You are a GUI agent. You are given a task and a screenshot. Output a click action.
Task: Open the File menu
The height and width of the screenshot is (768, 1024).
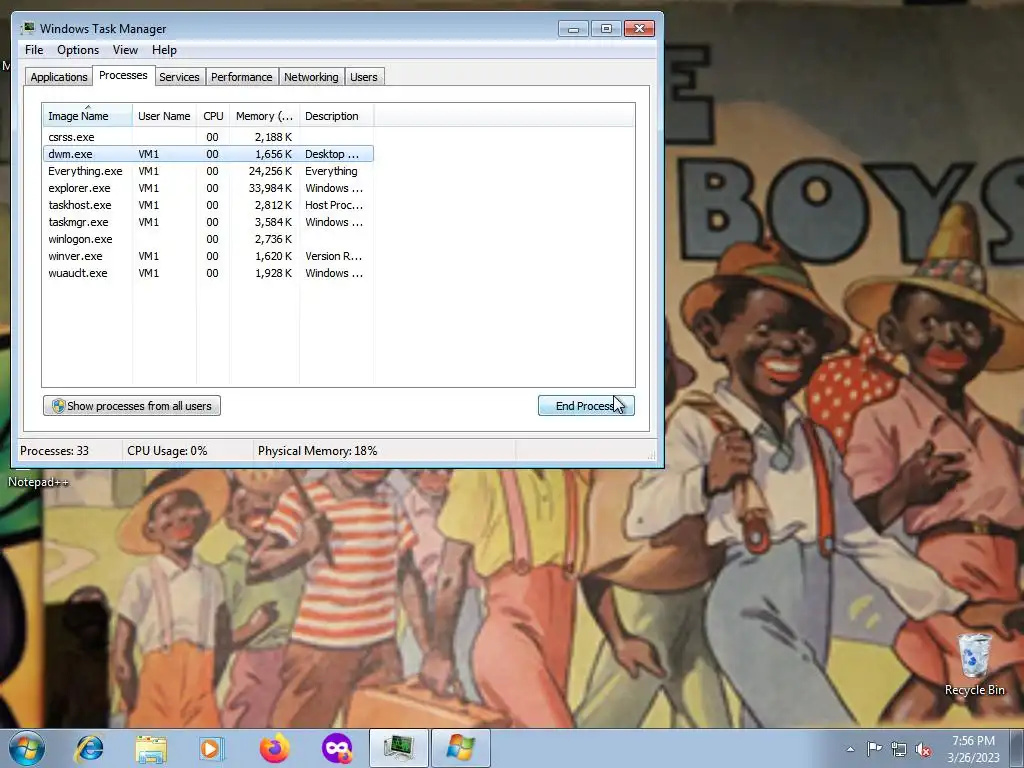point(34,50)
